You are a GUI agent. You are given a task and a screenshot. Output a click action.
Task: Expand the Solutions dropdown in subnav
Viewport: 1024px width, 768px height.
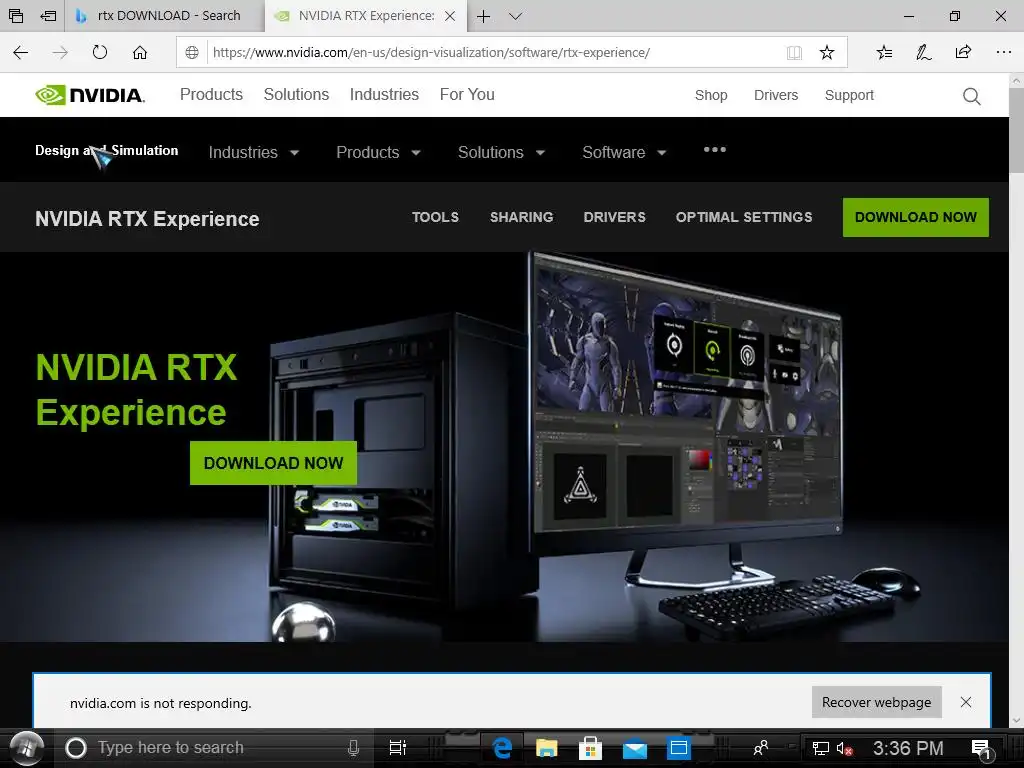tap(501, 152)
